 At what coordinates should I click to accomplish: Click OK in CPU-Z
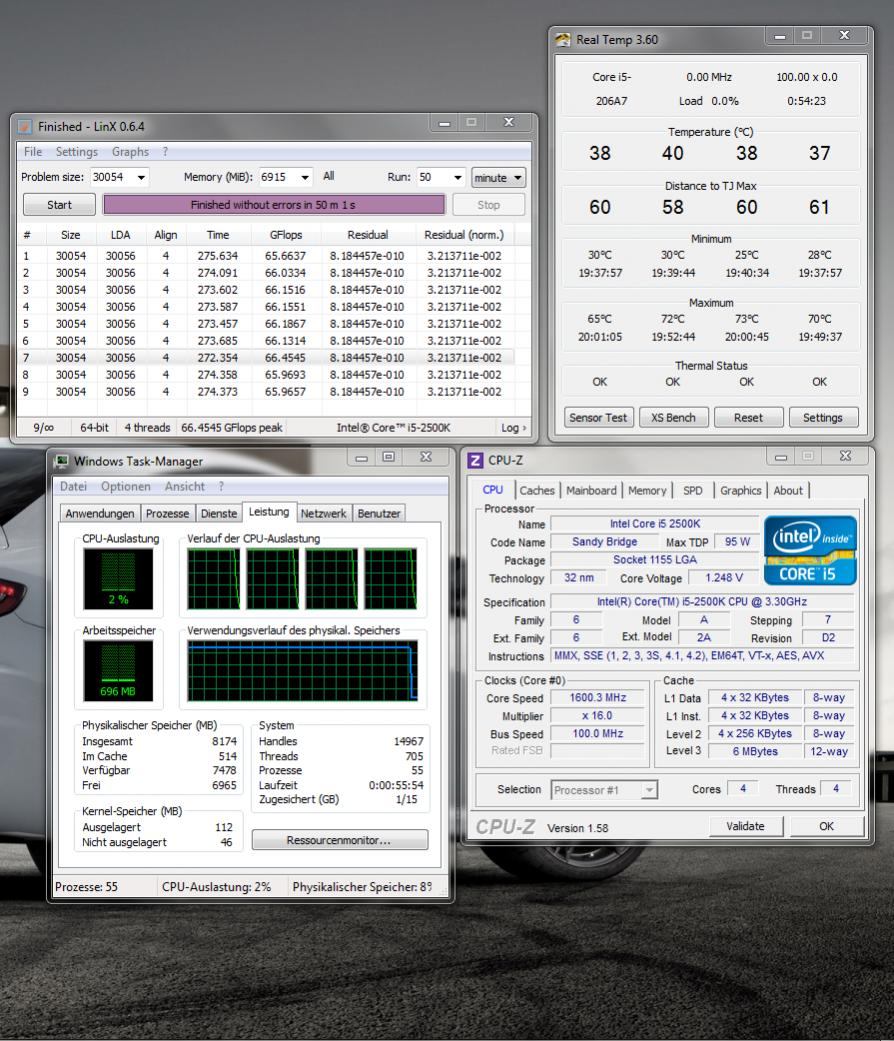[x=826, y=826]
